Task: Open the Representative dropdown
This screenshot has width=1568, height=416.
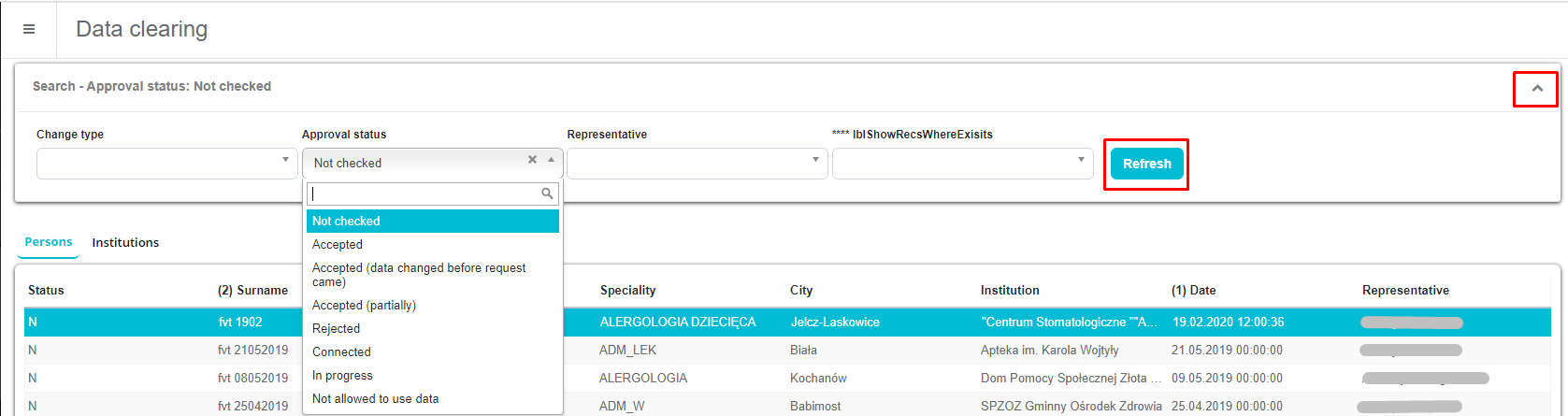Action: tap(697, 163)
